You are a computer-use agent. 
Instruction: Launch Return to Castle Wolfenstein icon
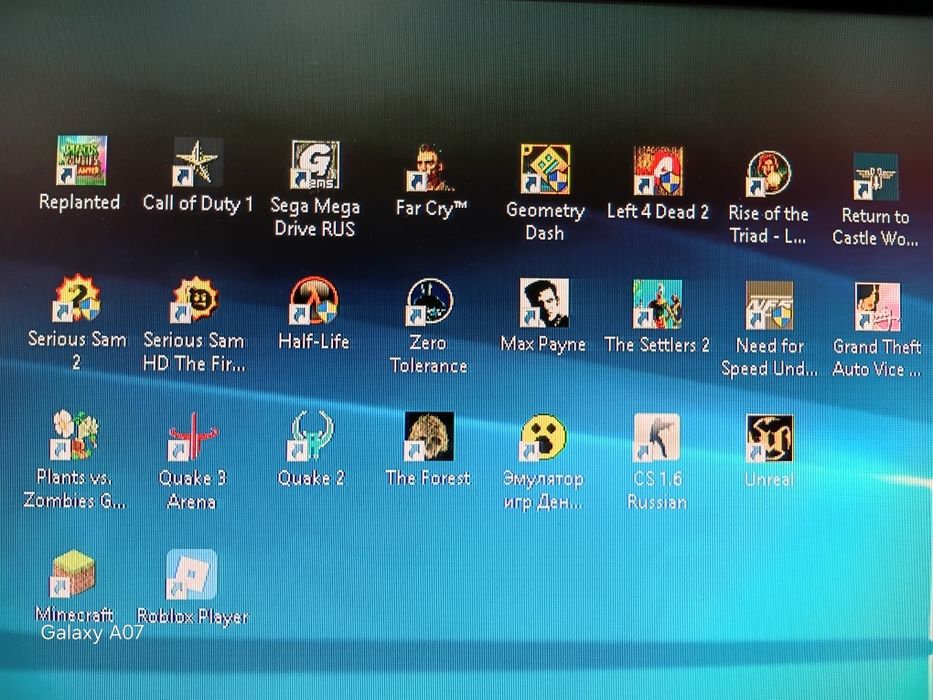pyautogui.click(x=875, y=177)
